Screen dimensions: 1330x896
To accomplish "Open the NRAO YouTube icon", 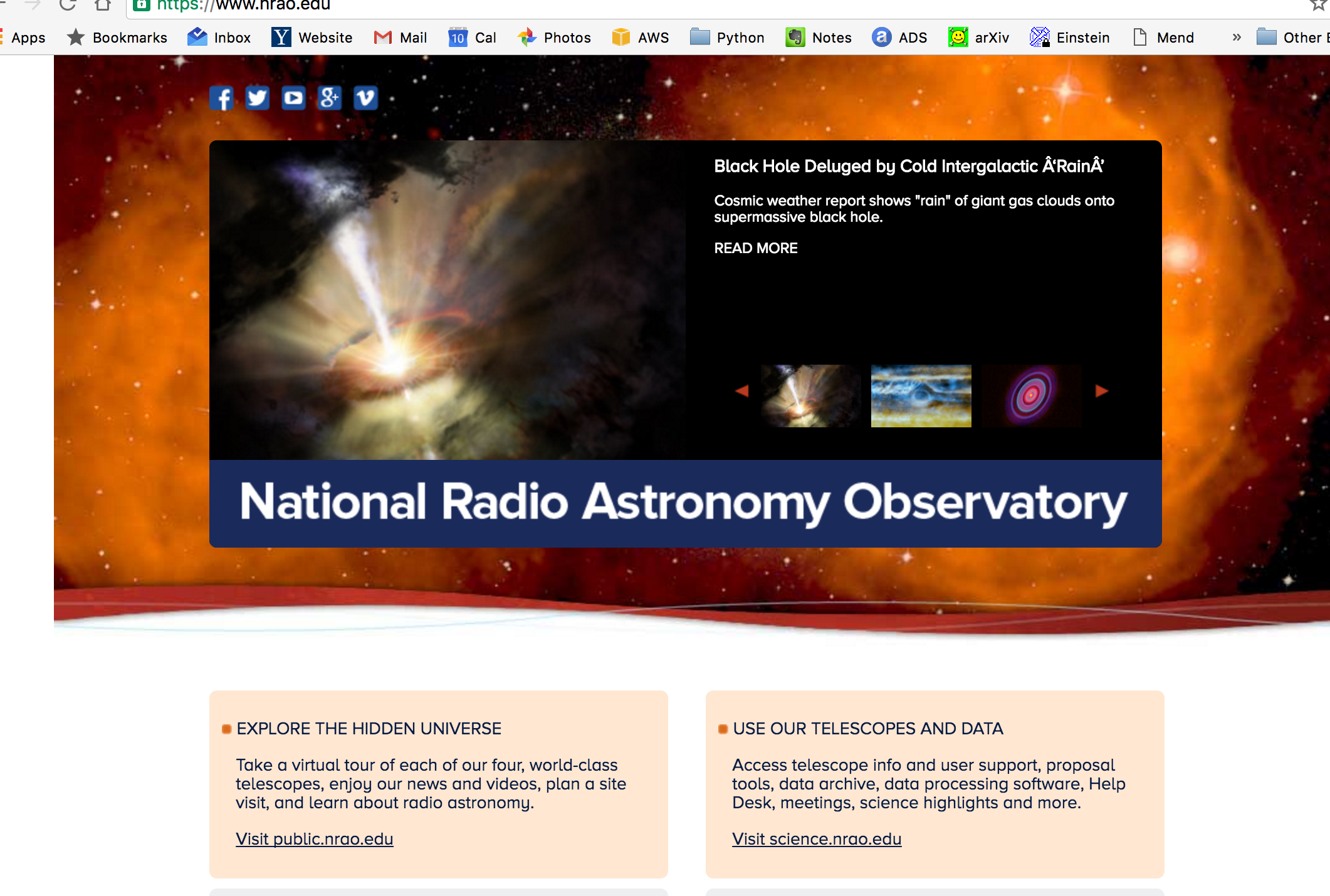I will coord(293,98).
